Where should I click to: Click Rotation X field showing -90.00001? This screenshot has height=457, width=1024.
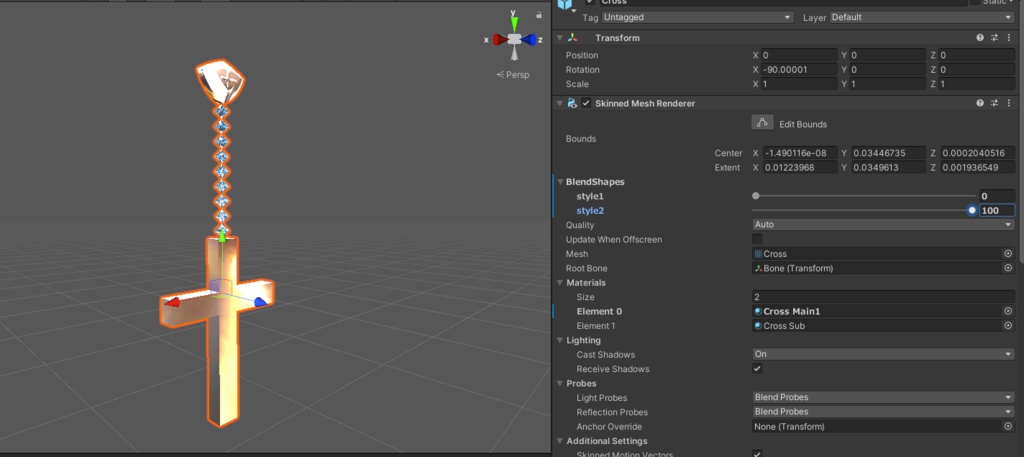[x=799, y=69]
